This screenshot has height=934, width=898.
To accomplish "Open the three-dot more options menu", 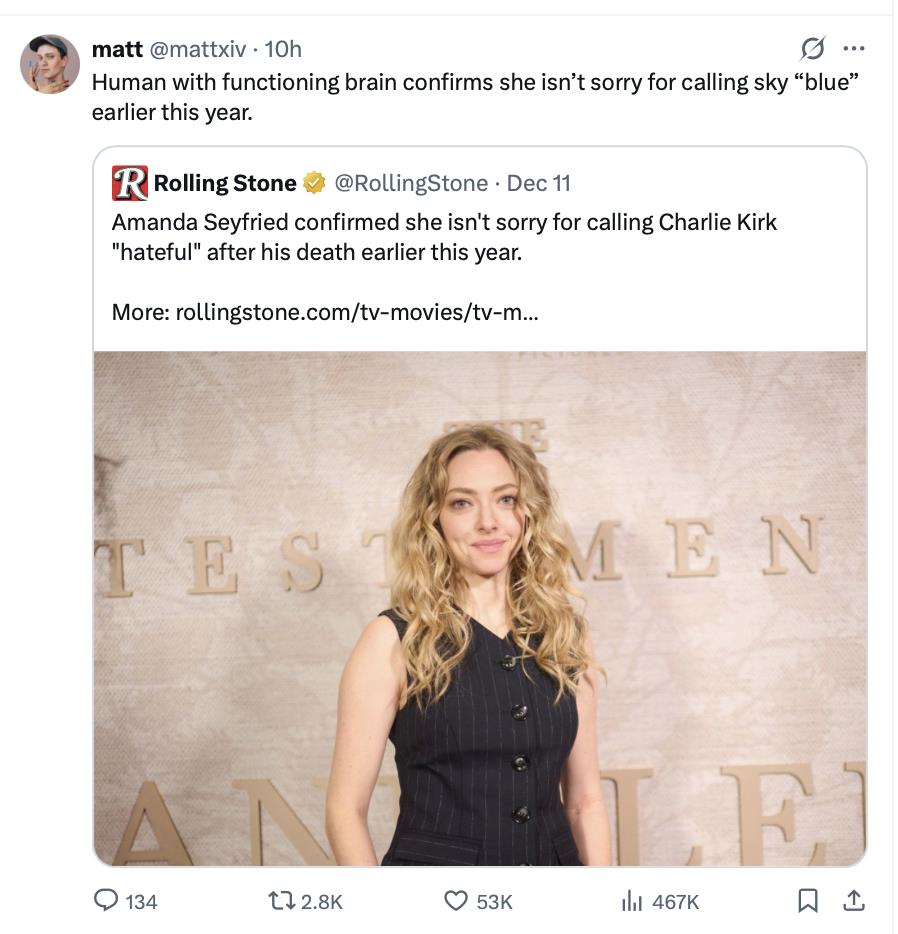I will pyautogui.click(x=853, y=48).
